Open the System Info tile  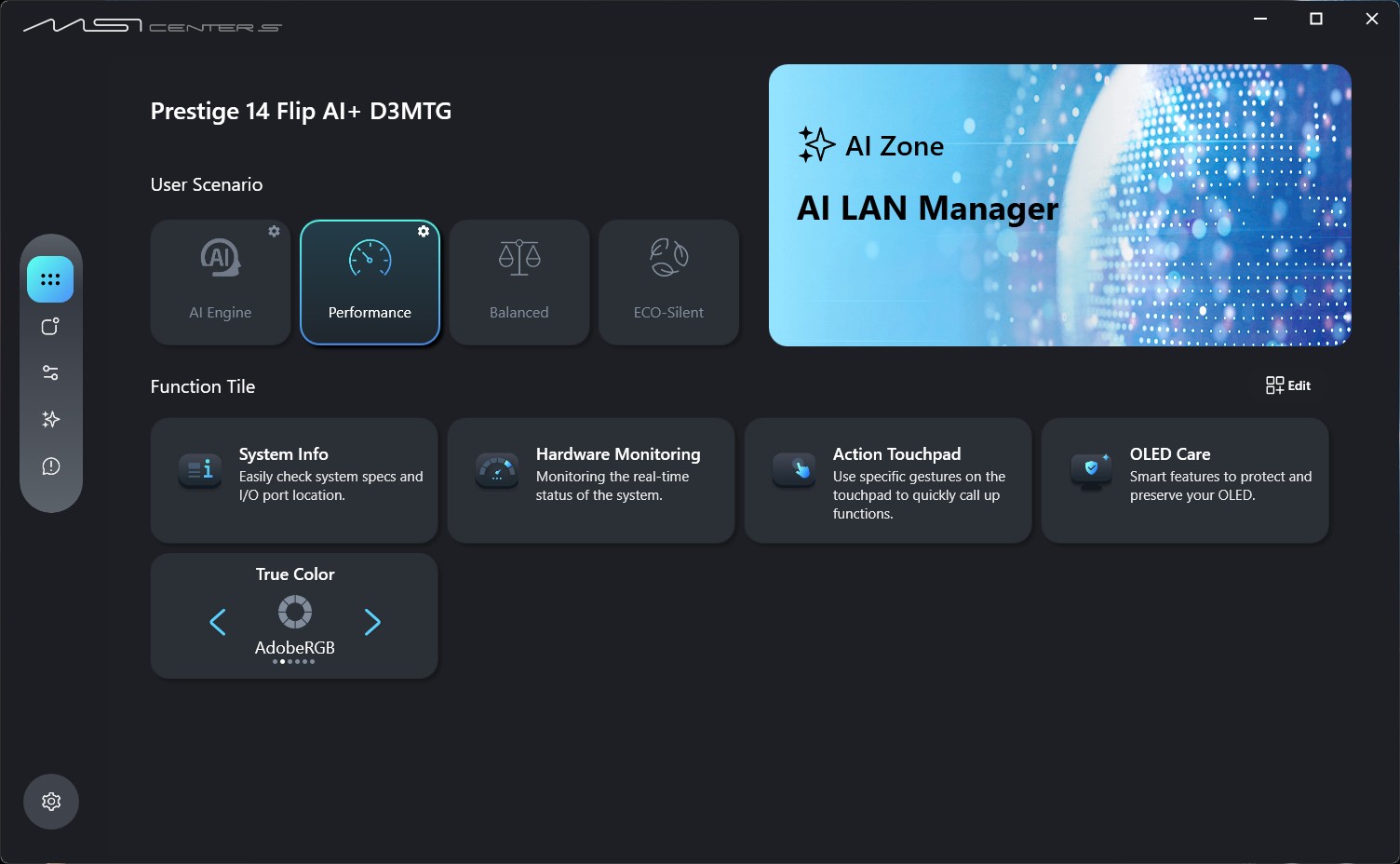[x=293, y=479]
